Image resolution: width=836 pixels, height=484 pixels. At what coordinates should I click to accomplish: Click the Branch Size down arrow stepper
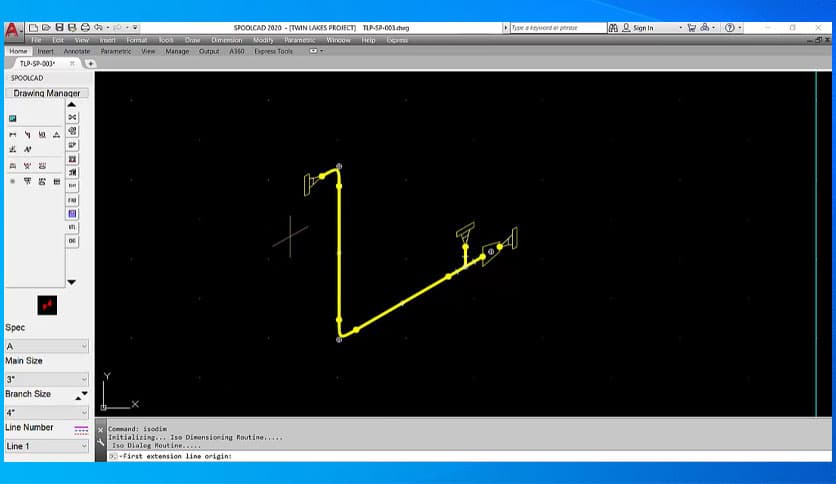click(x=84, y=393)
